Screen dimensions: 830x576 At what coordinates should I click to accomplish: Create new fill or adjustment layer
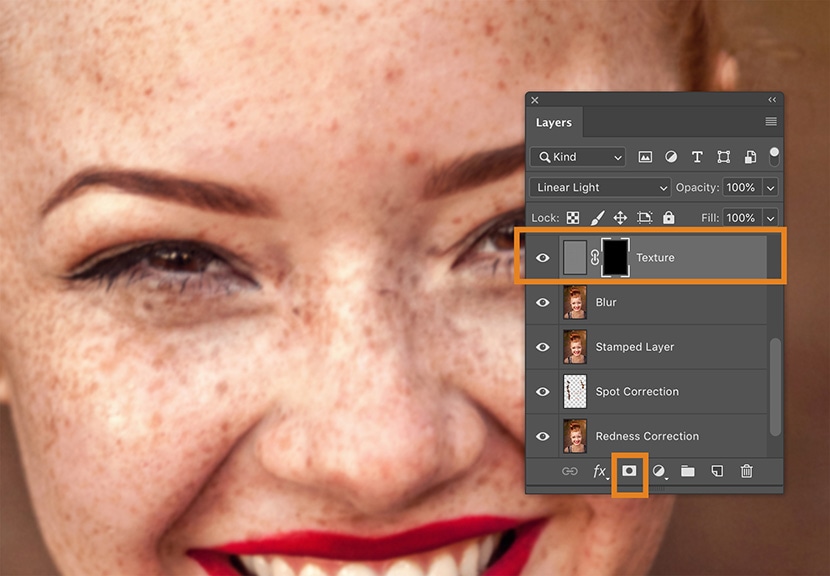(660, 471)
